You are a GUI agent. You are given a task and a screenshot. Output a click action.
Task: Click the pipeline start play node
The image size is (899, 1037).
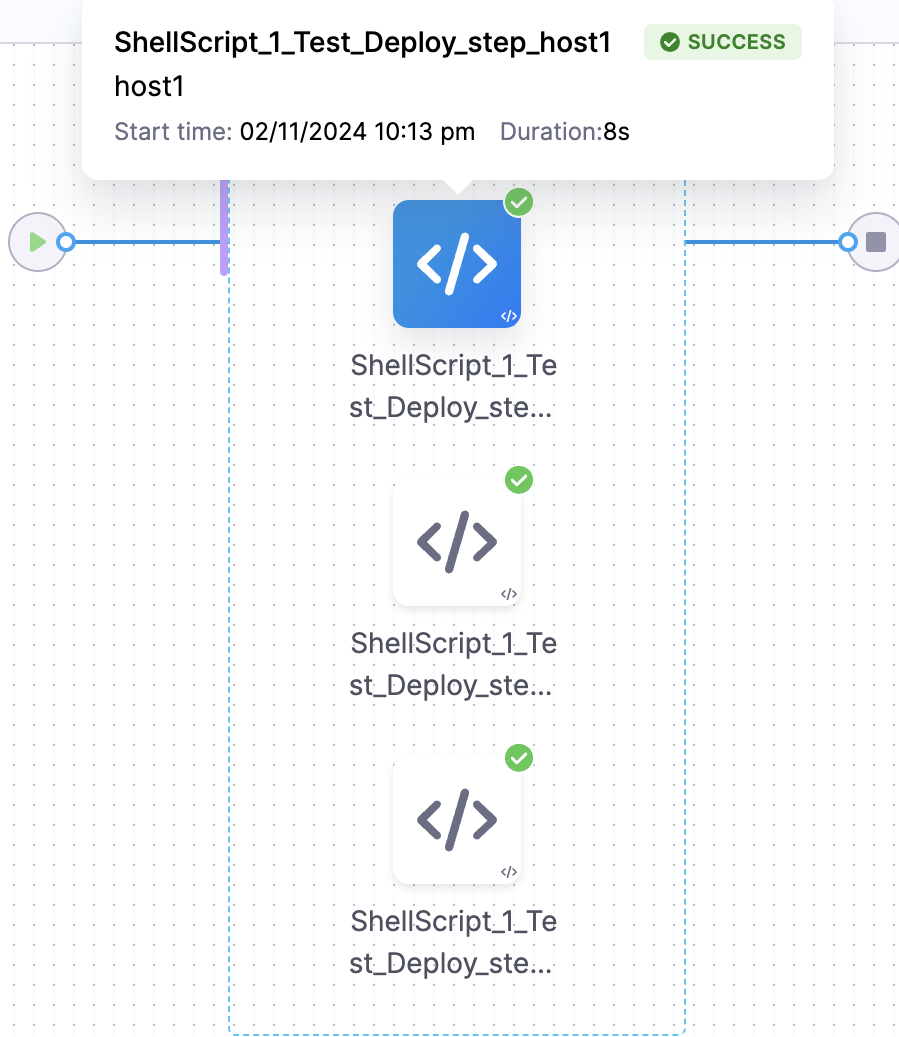(x=37, y=242)
